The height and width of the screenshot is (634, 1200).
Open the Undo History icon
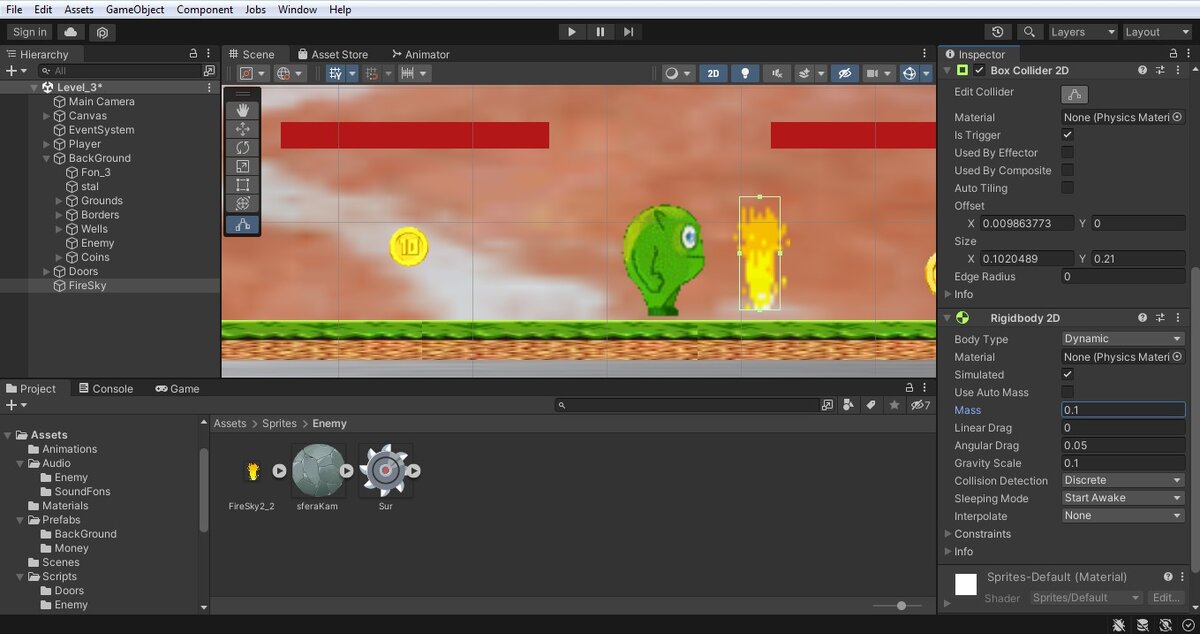(x=998, y=32)
